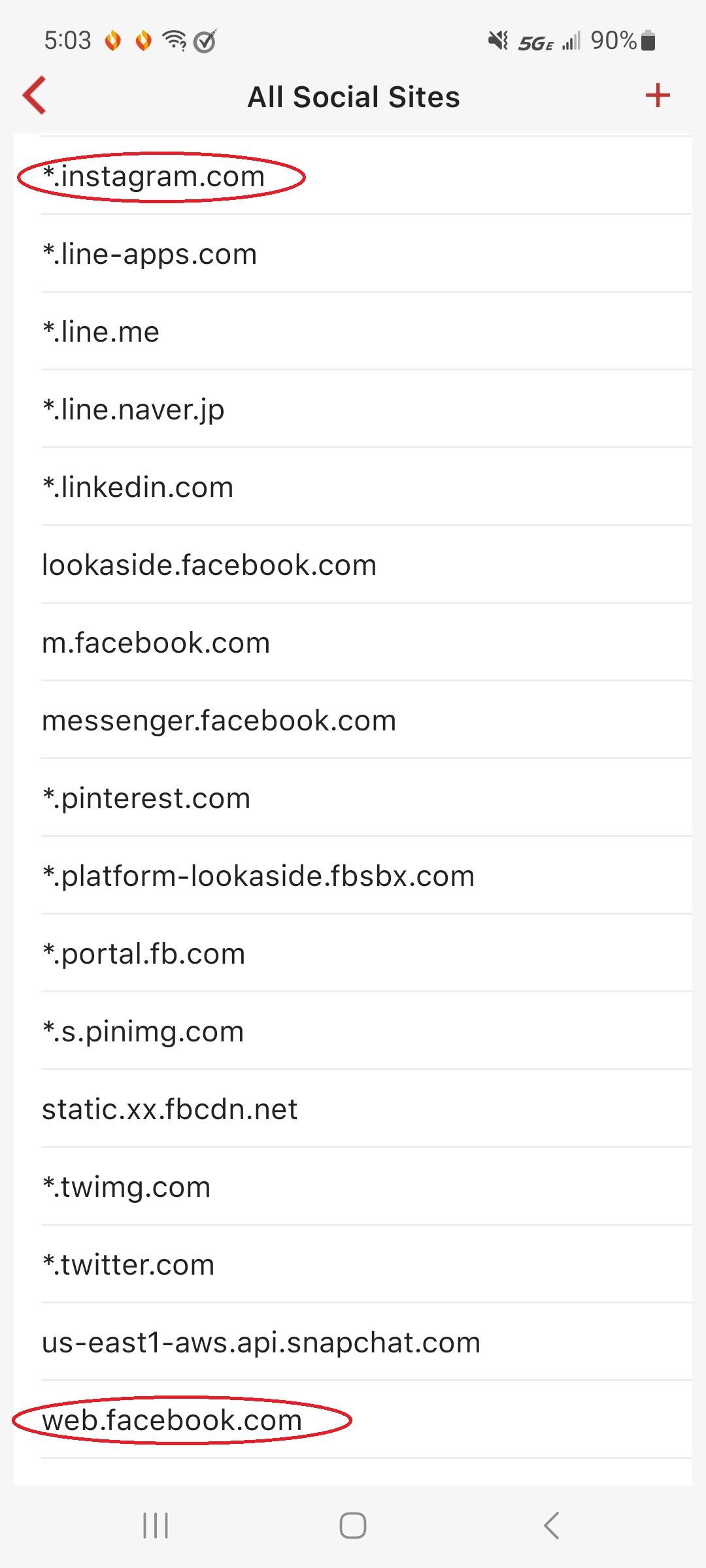
Task: Choose the *.linkedin.com entry
Action: (x=138, y=487)
